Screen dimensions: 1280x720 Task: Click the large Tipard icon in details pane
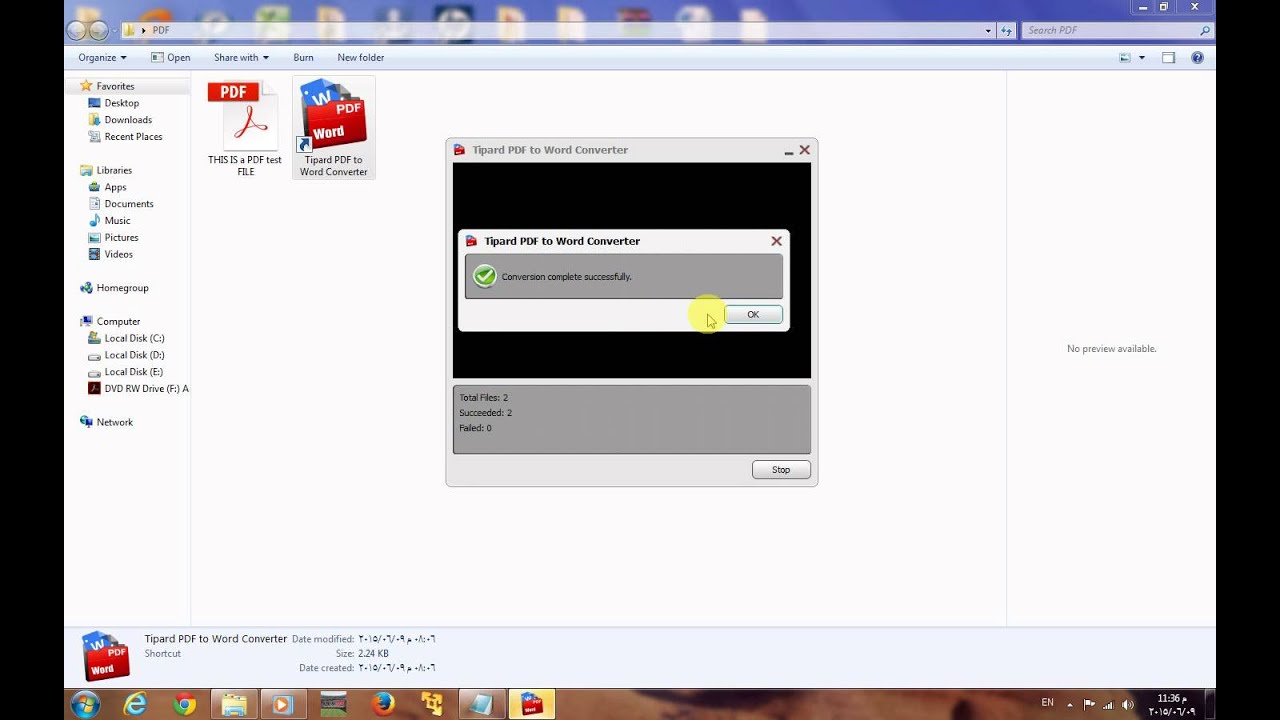pyautogui.click(x=106, y=655)
